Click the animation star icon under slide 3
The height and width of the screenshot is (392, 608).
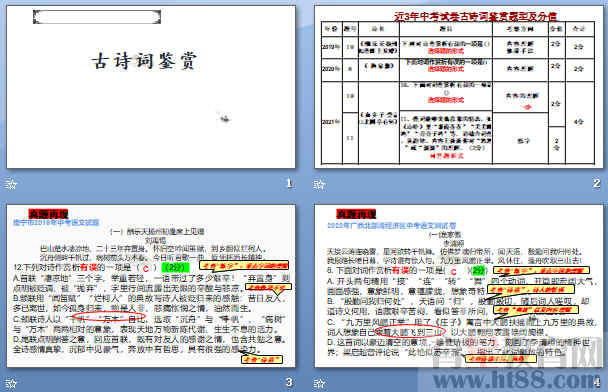click(x=11, y=383)
